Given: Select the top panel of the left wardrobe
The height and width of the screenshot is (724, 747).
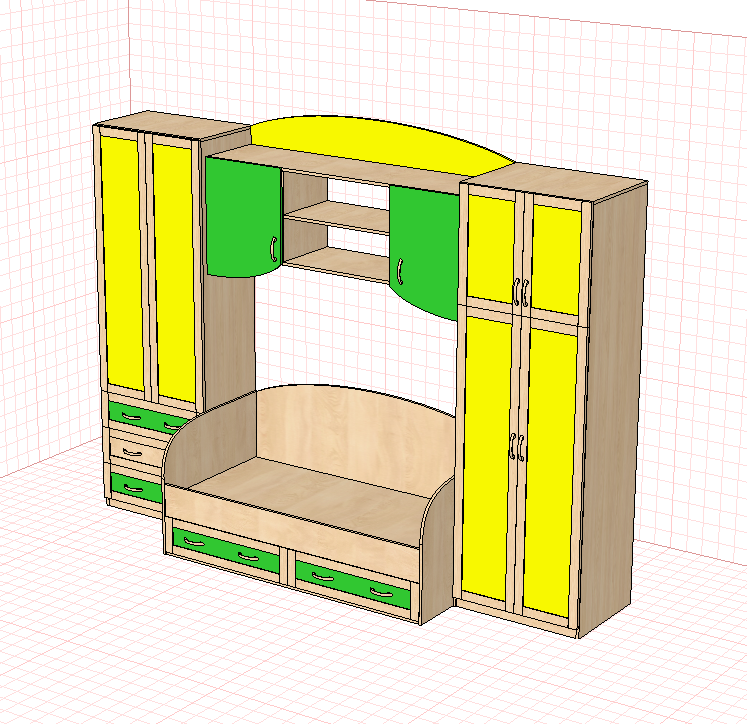Looking at the screenshot, I should click(x=174, y=123).
